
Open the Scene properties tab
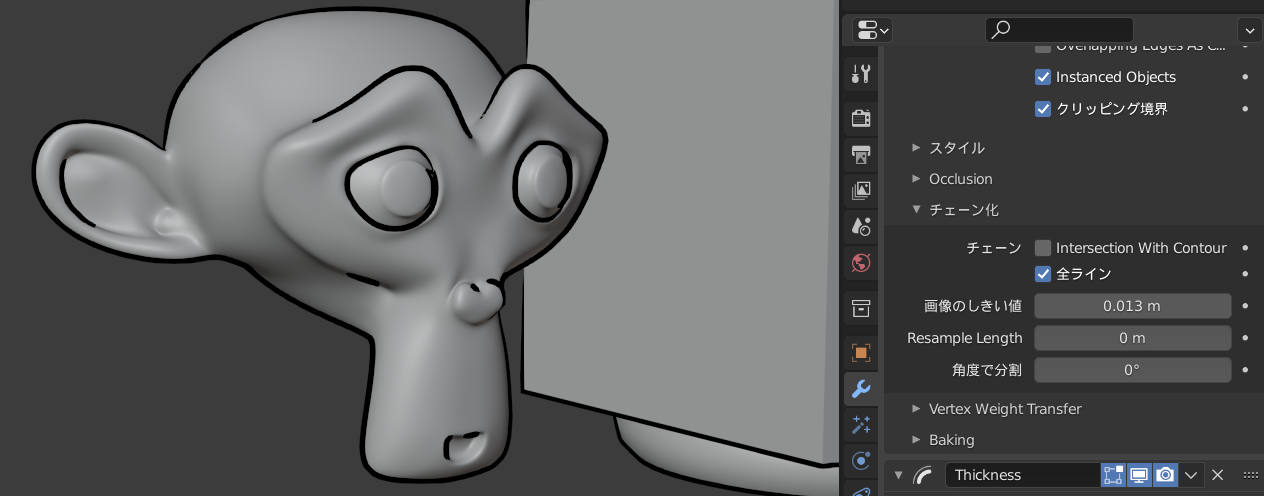[861, 226]
